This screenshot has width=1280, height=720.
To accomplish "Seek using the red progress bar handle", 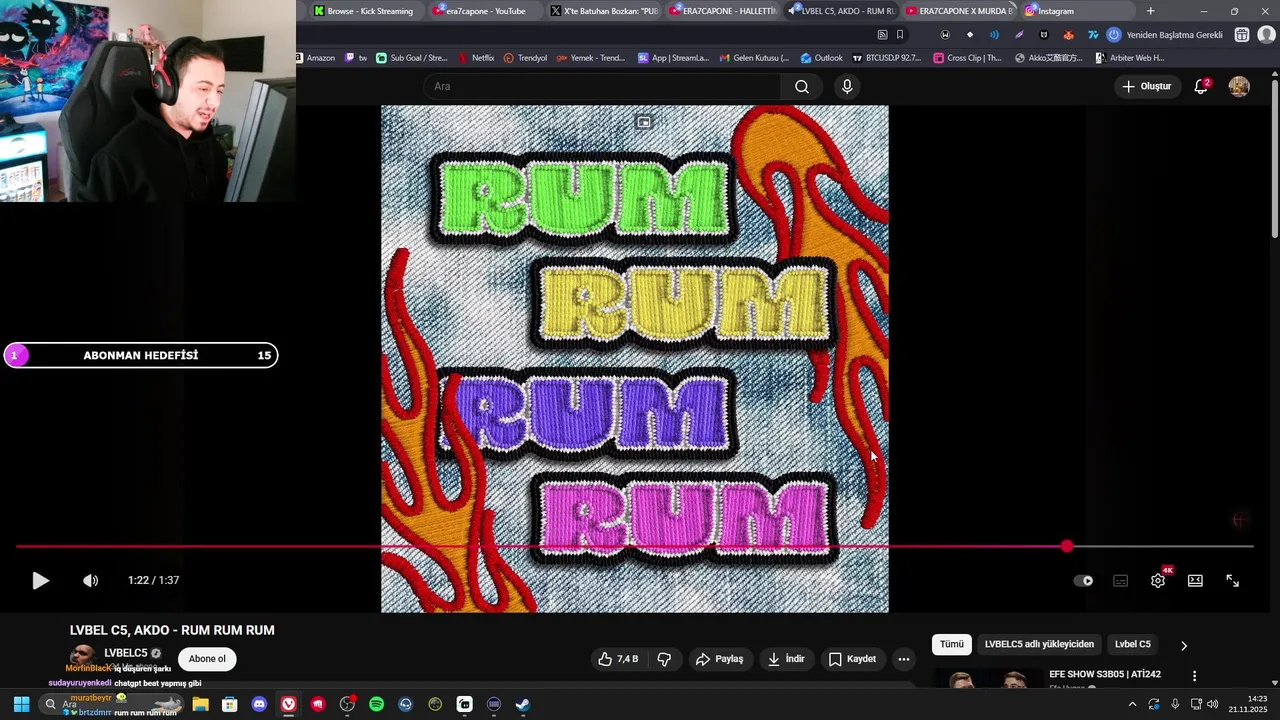I will pyautogui.click(x=1067, y=546).
